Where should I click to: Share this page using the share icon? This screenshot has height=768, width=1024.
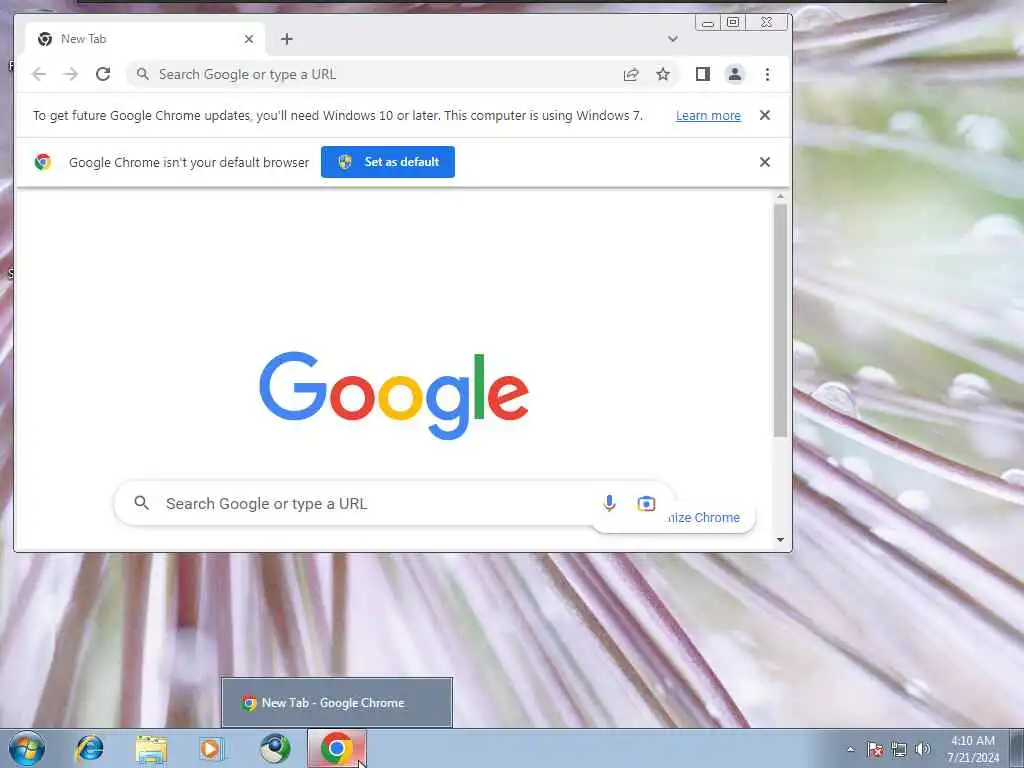tap(631, 74)
